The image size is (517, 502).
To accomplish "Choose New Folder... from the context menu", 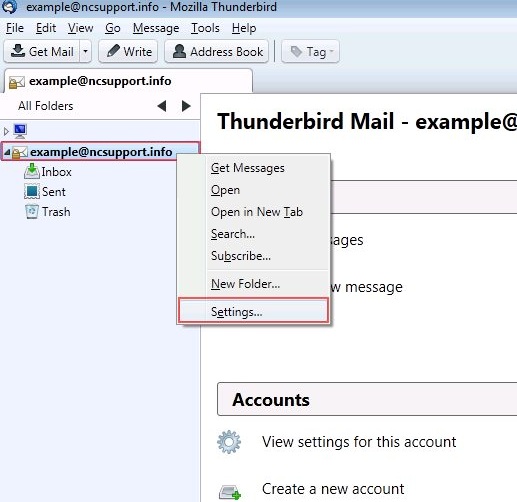I will point(253,284).
